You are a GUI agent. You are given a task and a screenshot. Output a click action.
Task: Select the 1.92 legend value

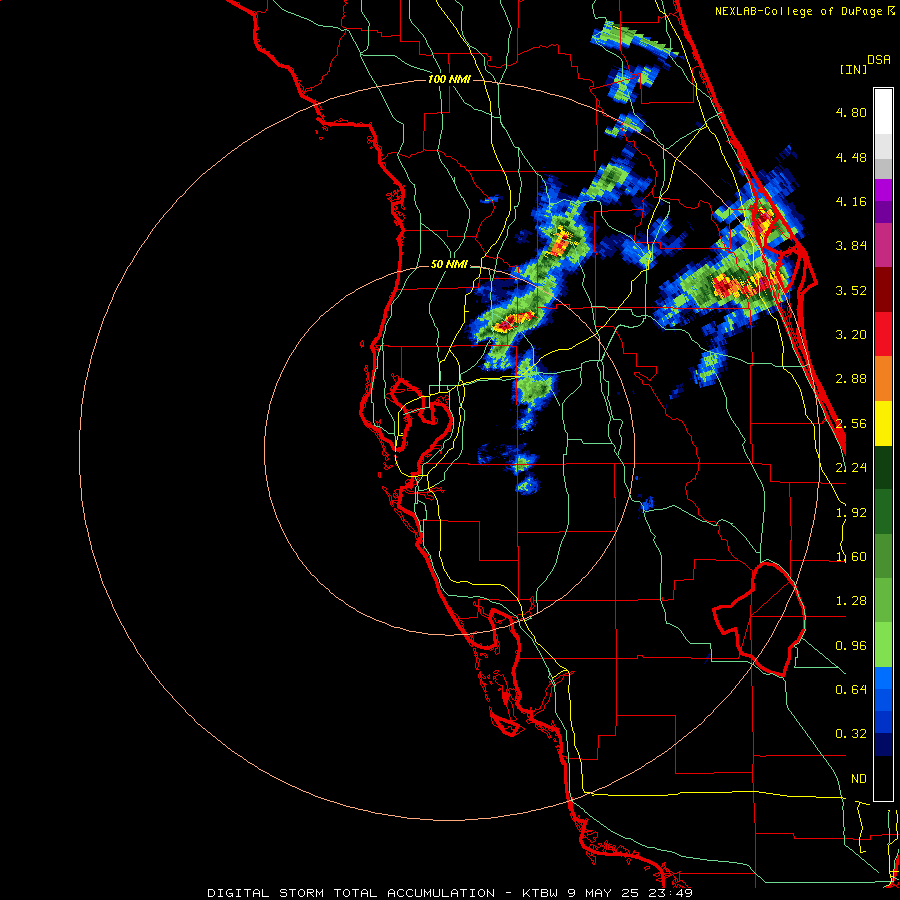pos(851,513)
